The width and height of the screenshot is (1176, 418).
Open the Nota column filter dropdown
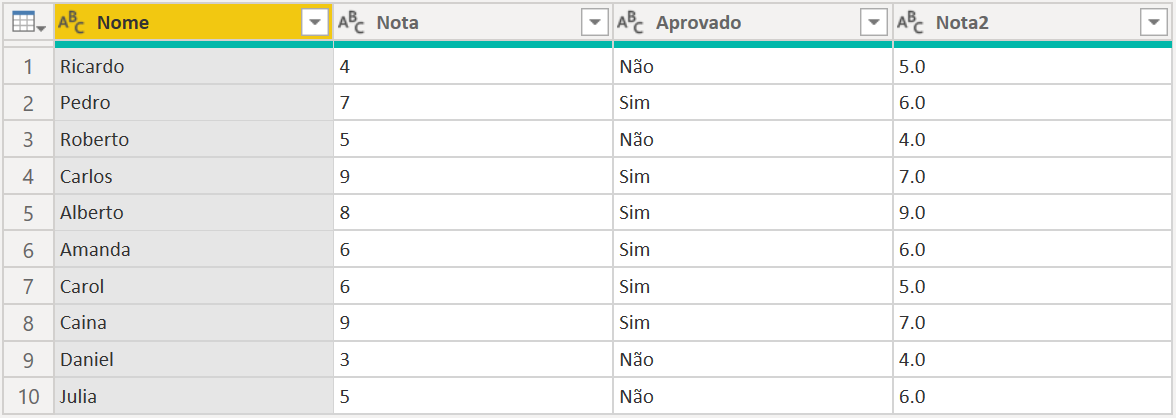tap(595, 23)
